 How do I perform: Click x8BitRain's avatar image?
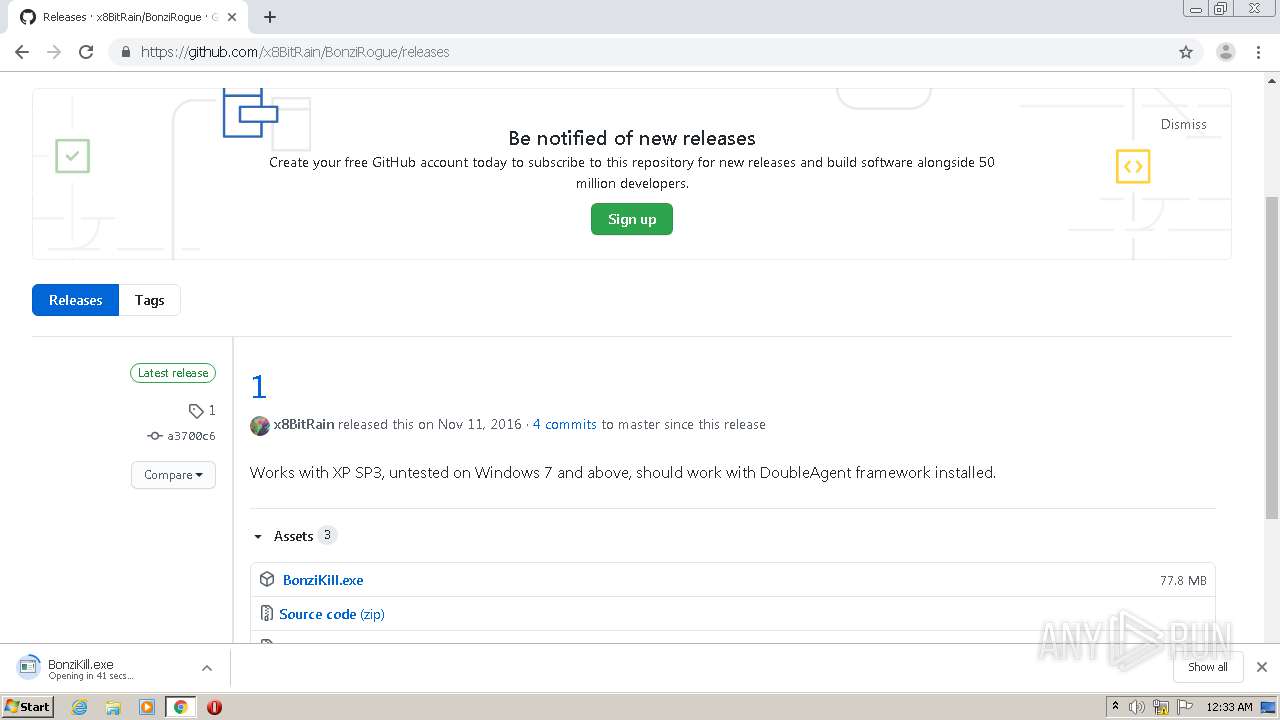pos(260,425)
